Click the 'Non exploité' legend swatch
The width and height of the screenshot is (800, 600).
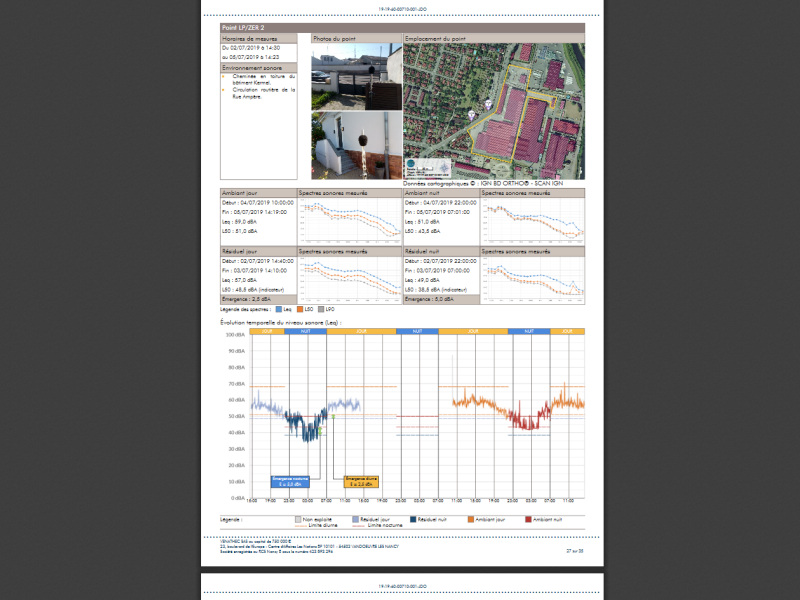(298, 519)
